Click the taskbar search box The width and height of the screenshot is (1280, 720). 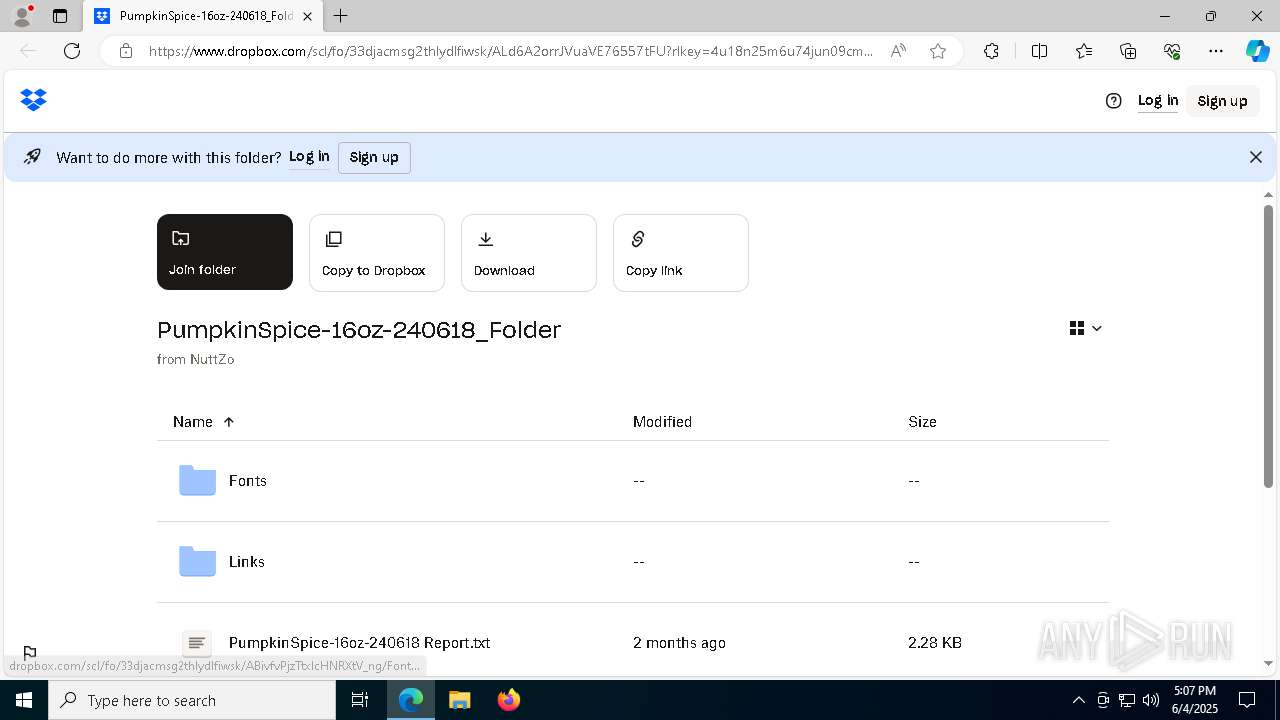tap(192, 700)
